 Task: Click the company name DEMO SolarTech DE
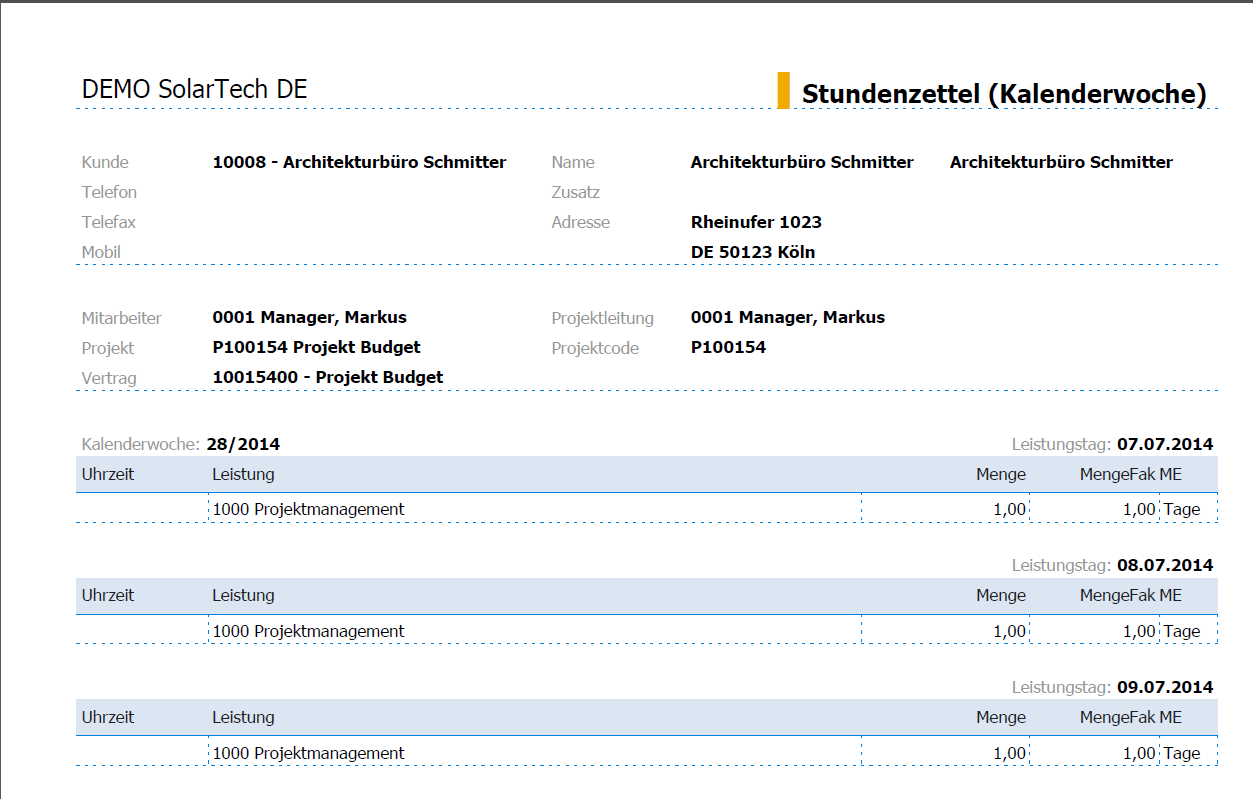[194, 89]
